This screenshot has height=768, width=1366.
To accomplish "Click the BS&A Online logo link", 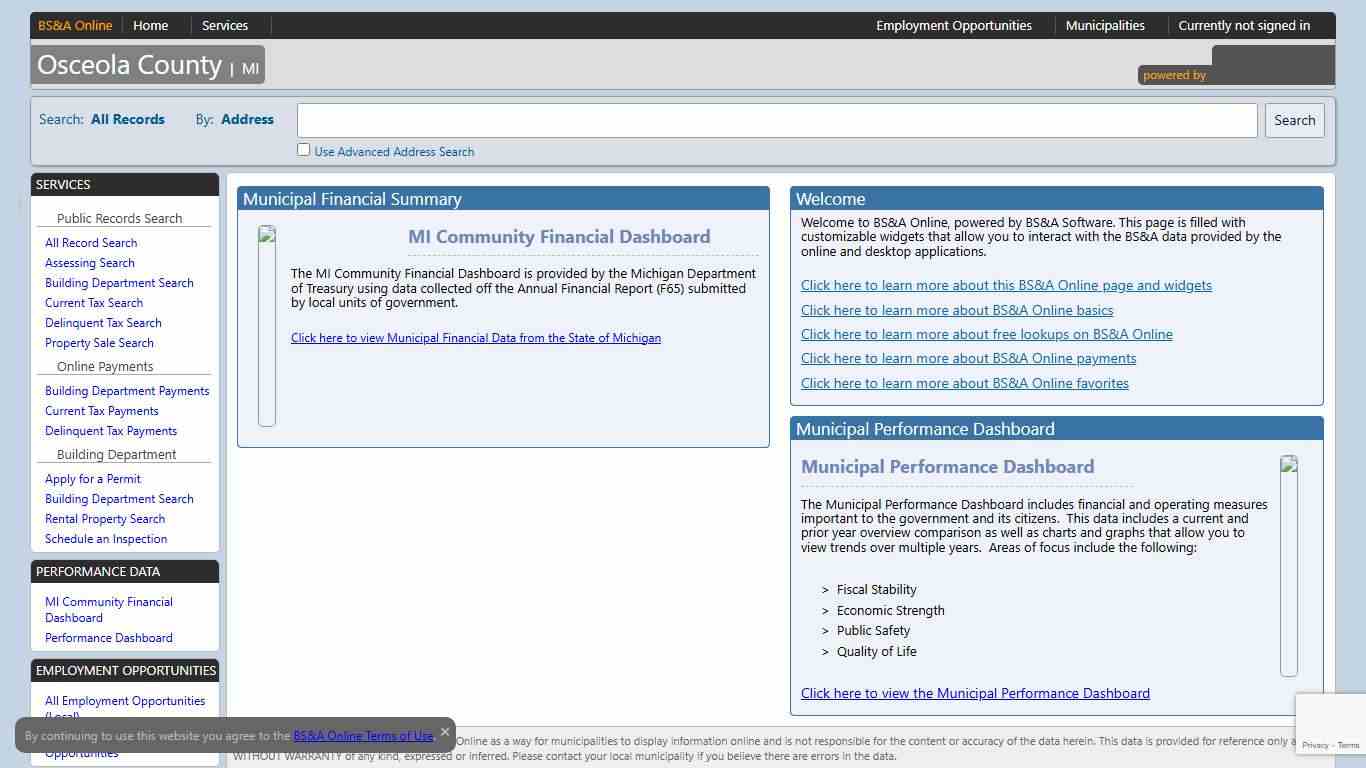I will pos(74,25).
